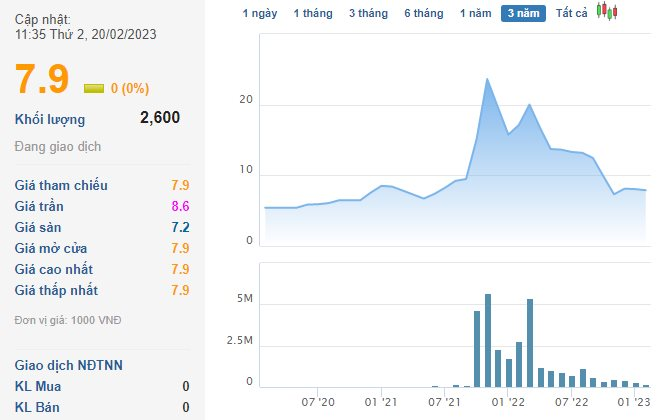This screenshot has width=660, height=420.
Task: Click the Đang giao dịch status text
Action: click(x=58, y=147)
